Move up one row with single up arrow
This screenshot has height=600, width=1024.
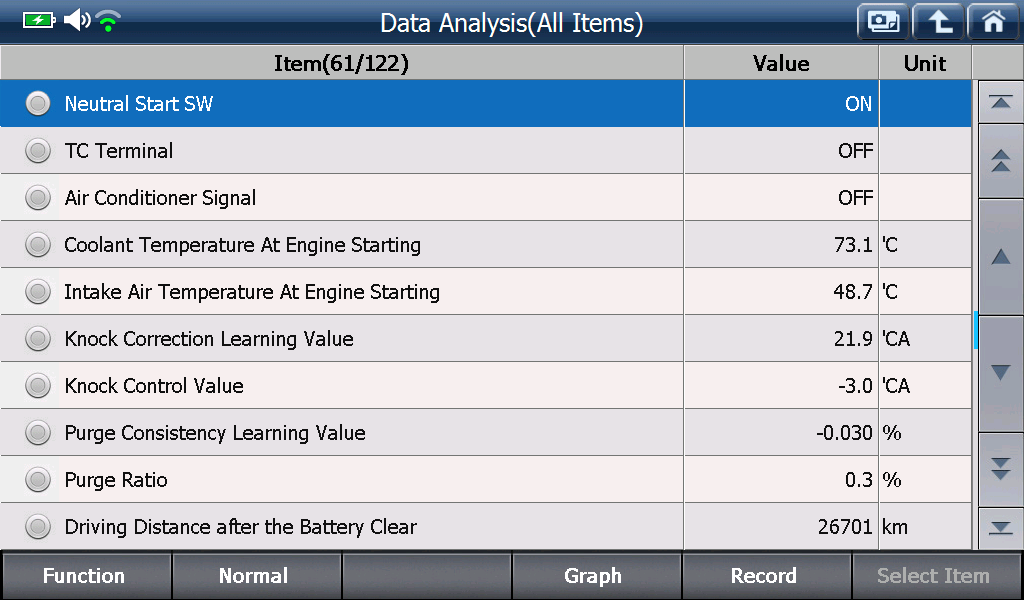[1000, 257]
